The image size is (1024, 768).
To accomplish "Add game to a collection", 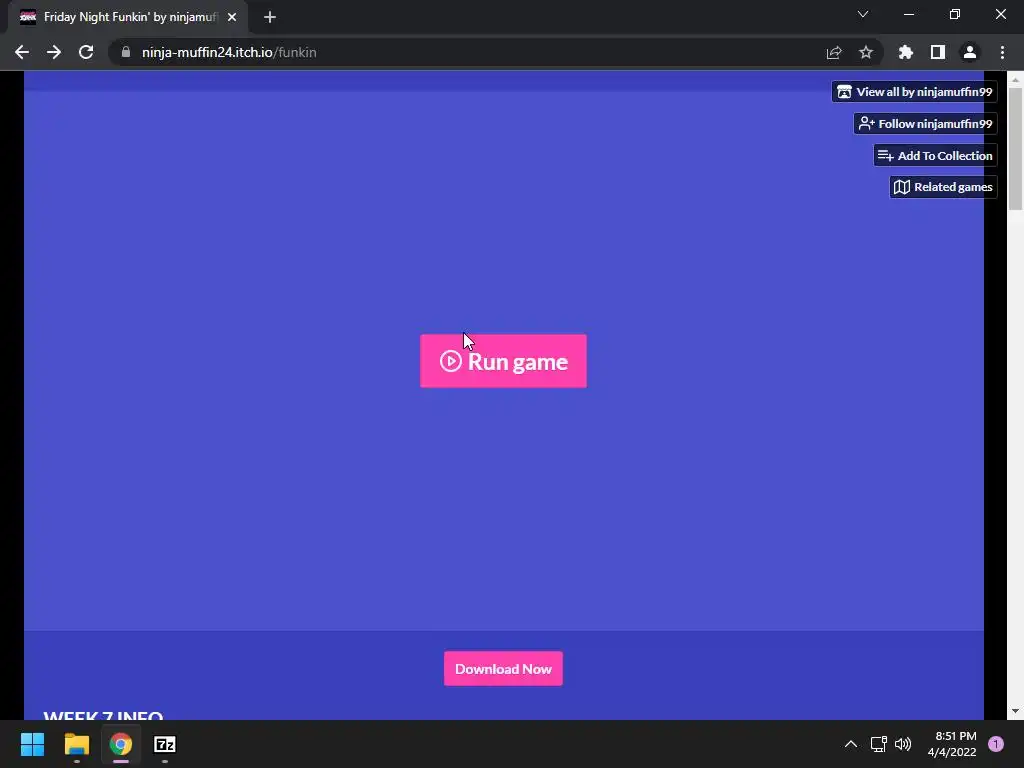I will tap(935, 155).
